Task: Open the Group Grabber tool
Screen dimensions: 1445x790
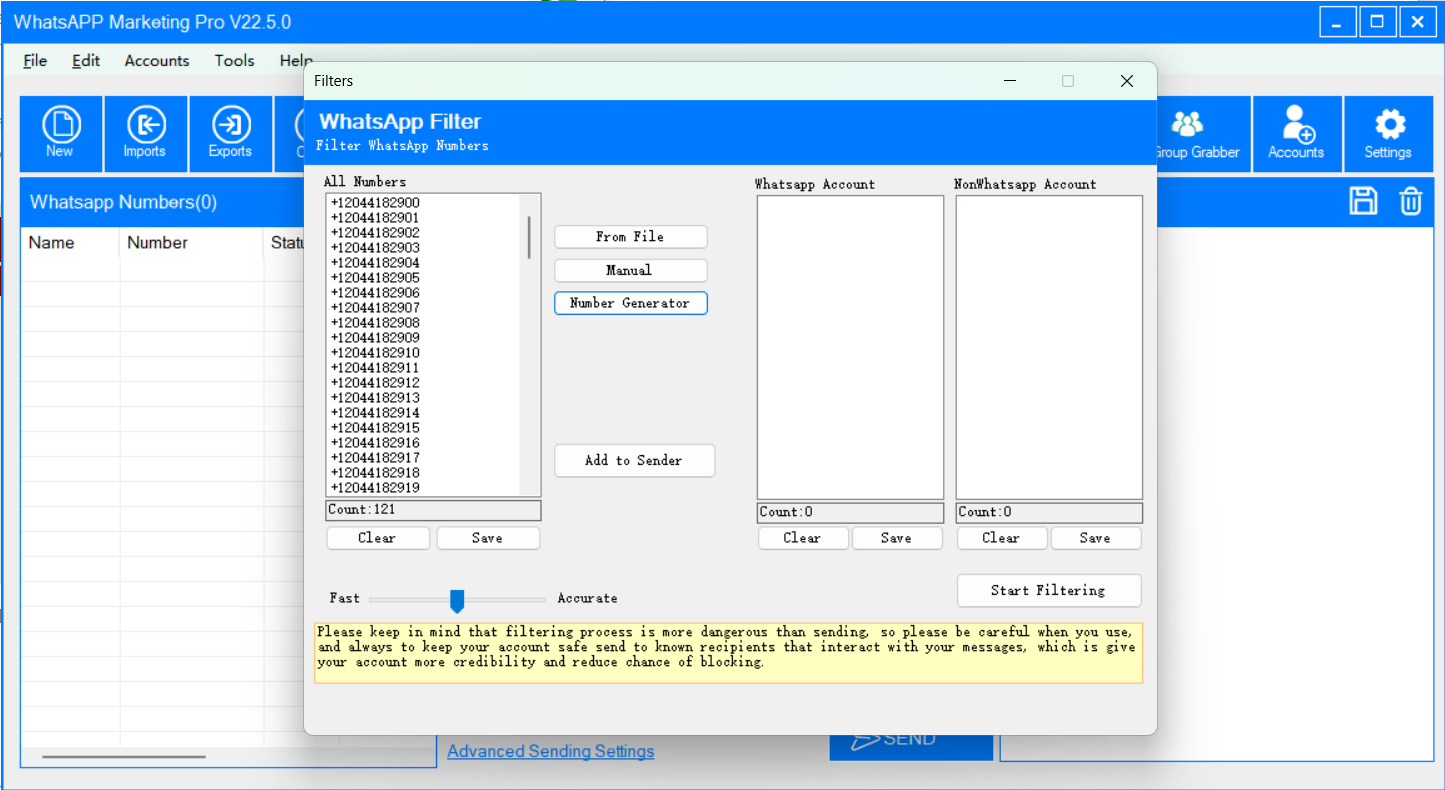Action: click(1196, 134)
